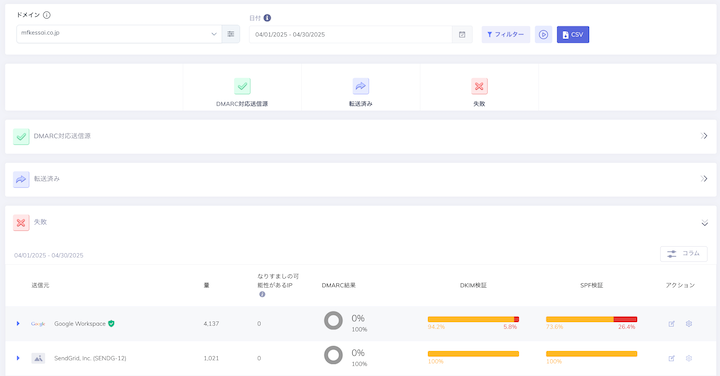Open the calendar picker icon
This screenshot has height=376, width=720.
coord(462,34)
